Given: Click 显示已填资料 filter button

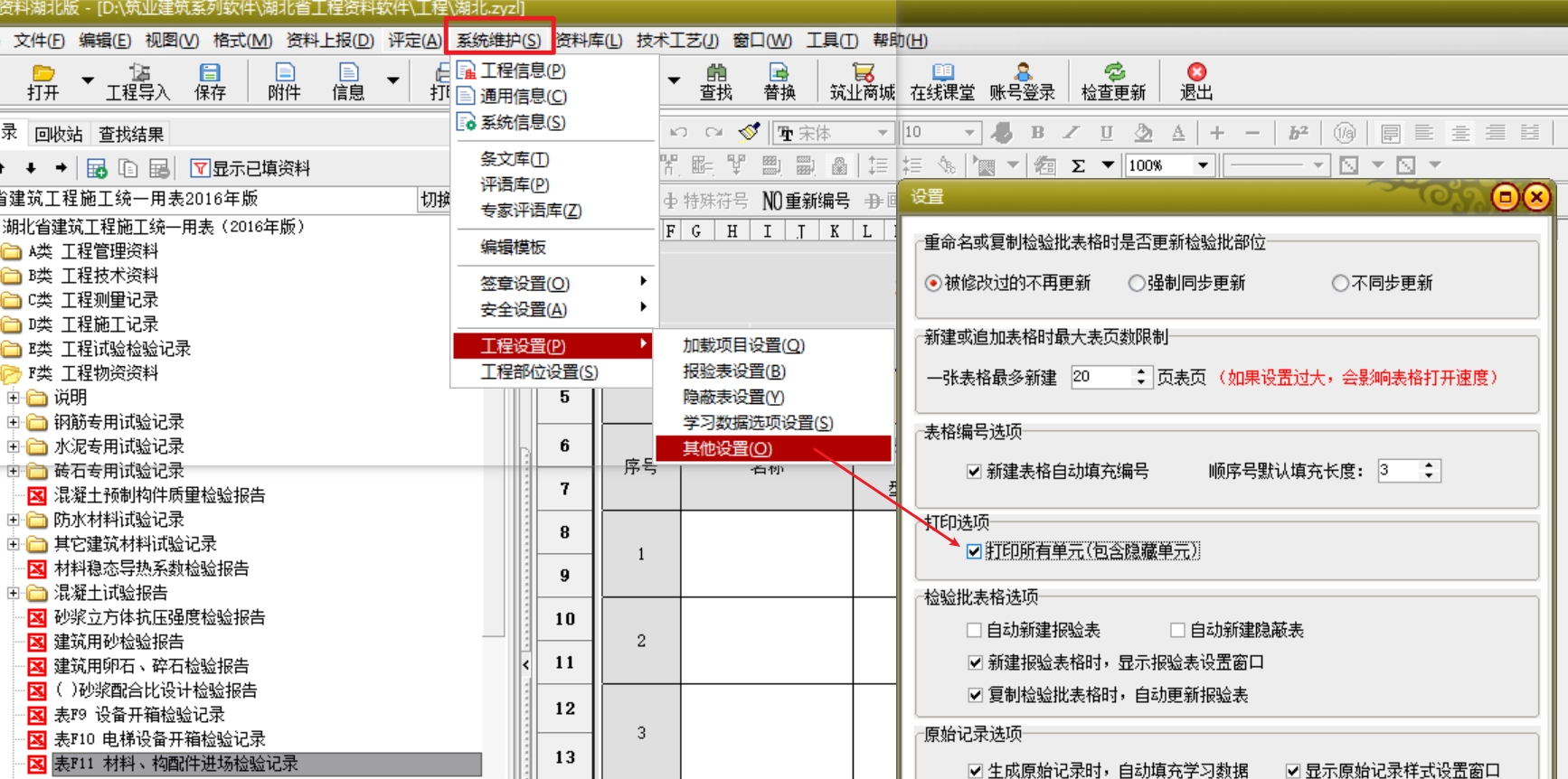Looking at the screenshot, I should point(250,168).
